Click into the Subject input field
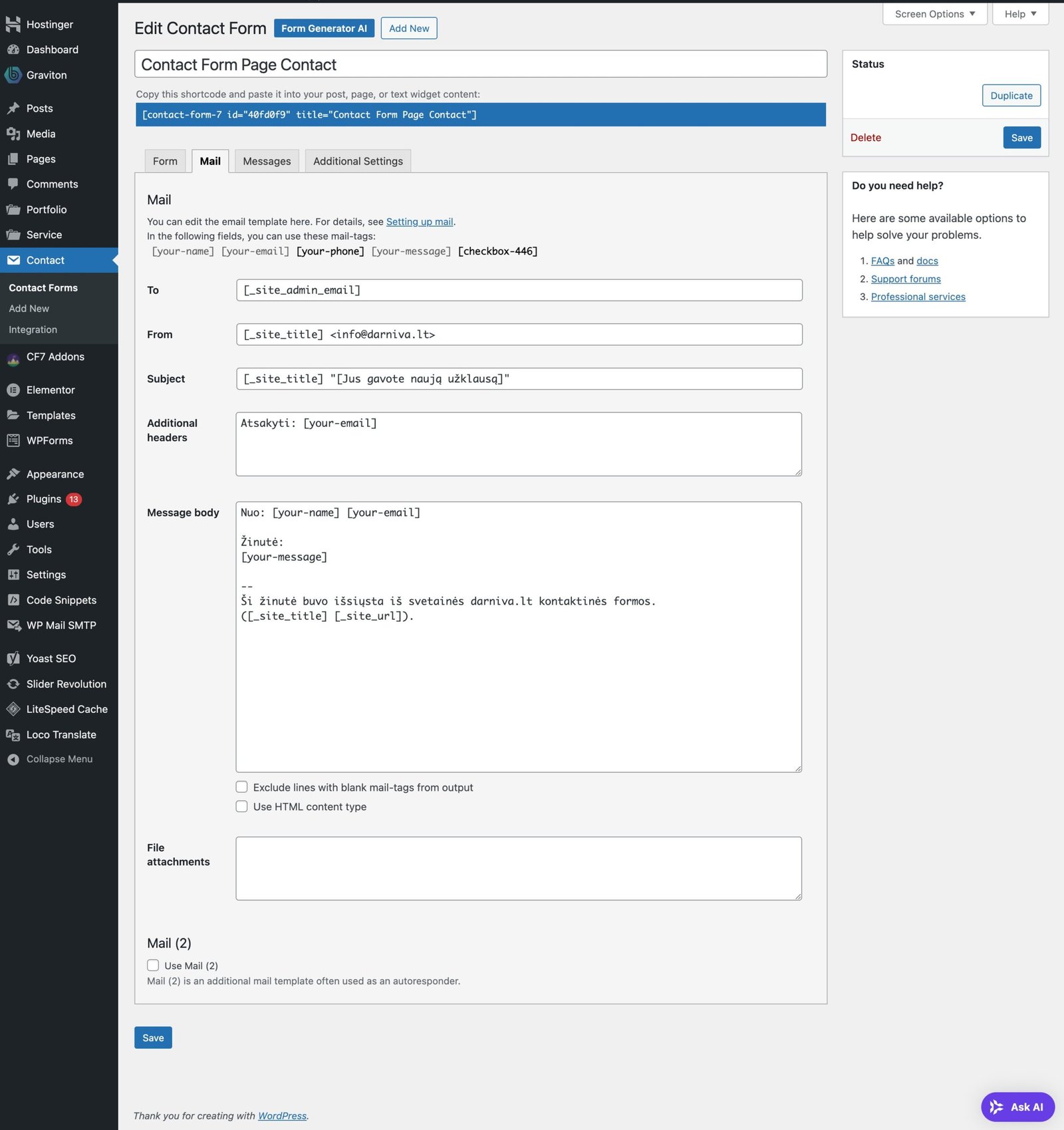 coord(519,378)
